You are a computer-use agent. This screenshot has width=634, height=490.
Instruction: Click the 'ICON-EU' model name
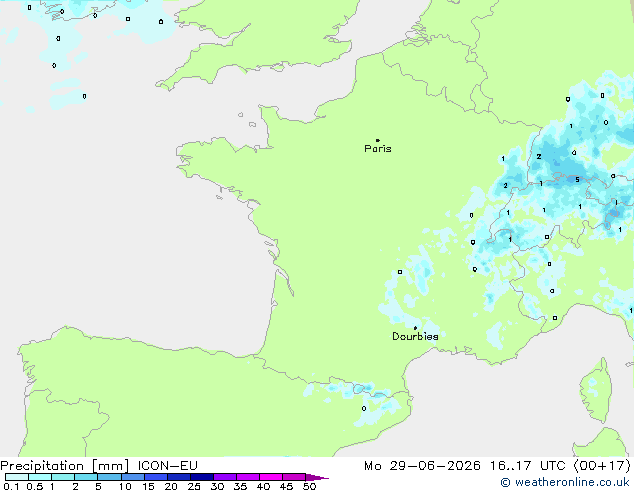167,466
